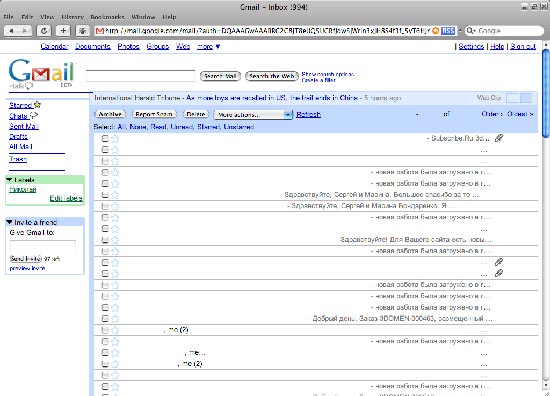
Task: Click the Delete button
Action: [196, 114]
